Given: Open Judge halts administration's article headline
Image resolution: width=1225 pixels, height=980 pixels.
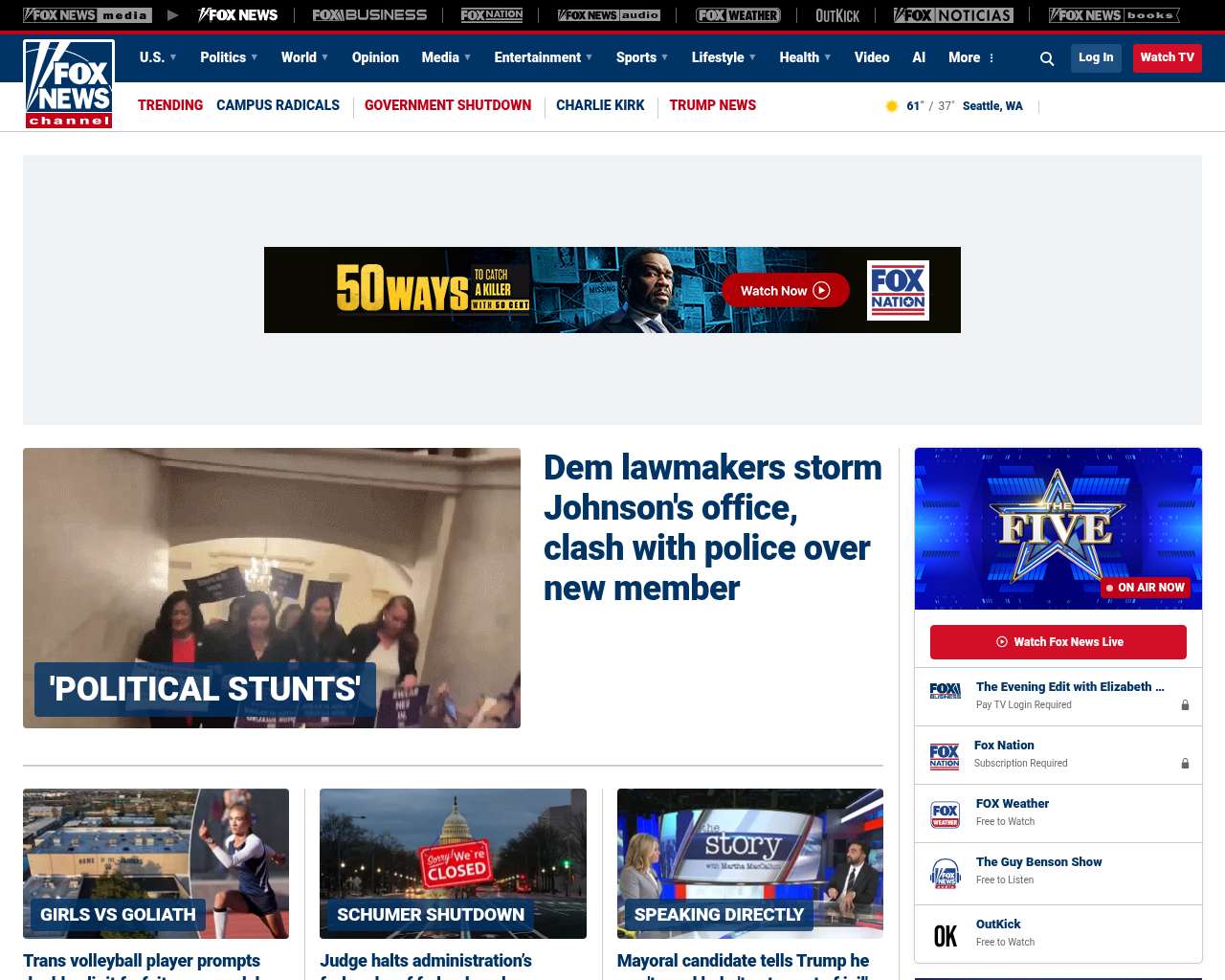Looking at the screenshot, I should [x=426, y=965].
